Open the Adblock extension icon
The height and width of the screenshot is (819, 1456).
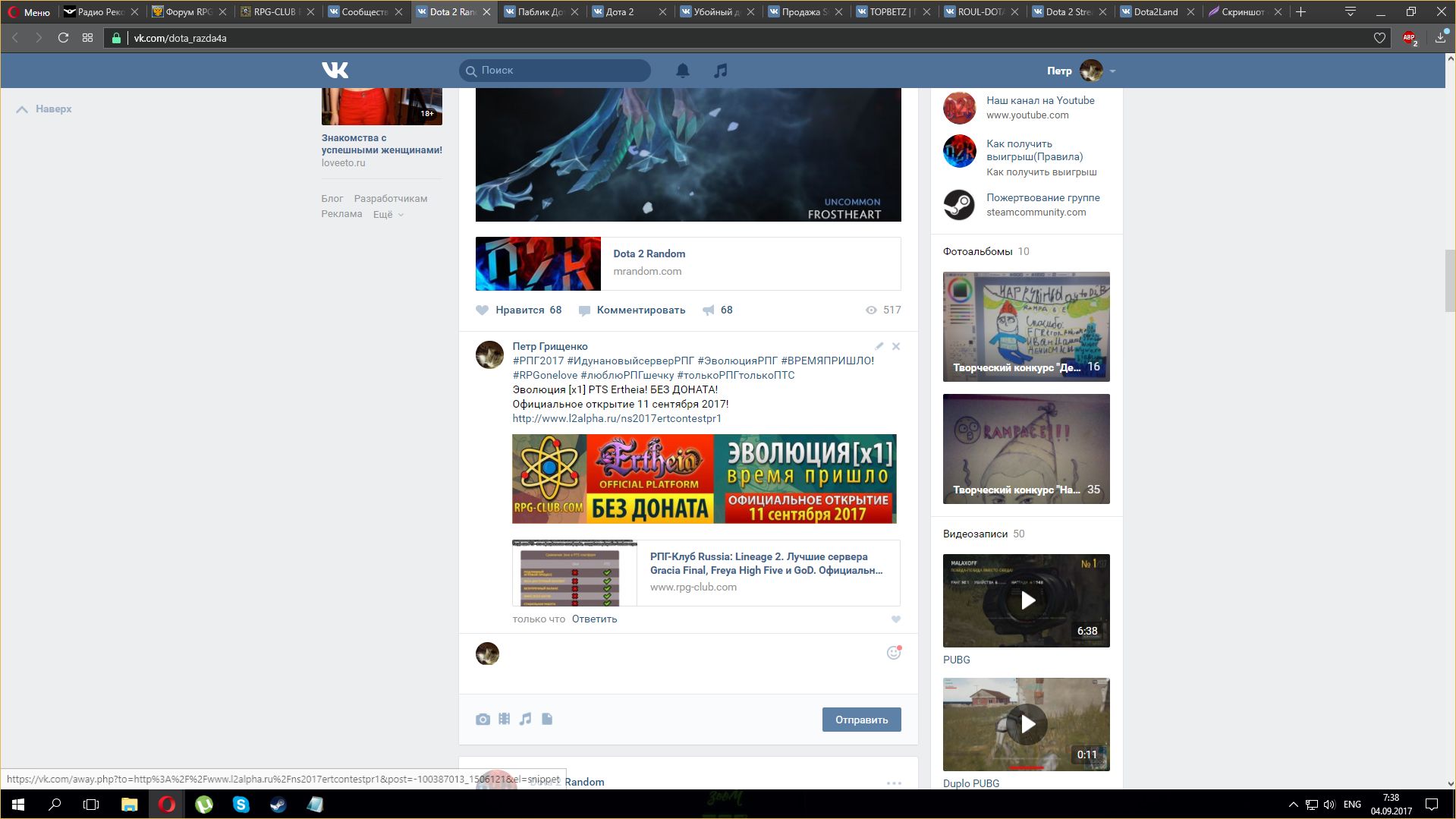[1410, 38]
